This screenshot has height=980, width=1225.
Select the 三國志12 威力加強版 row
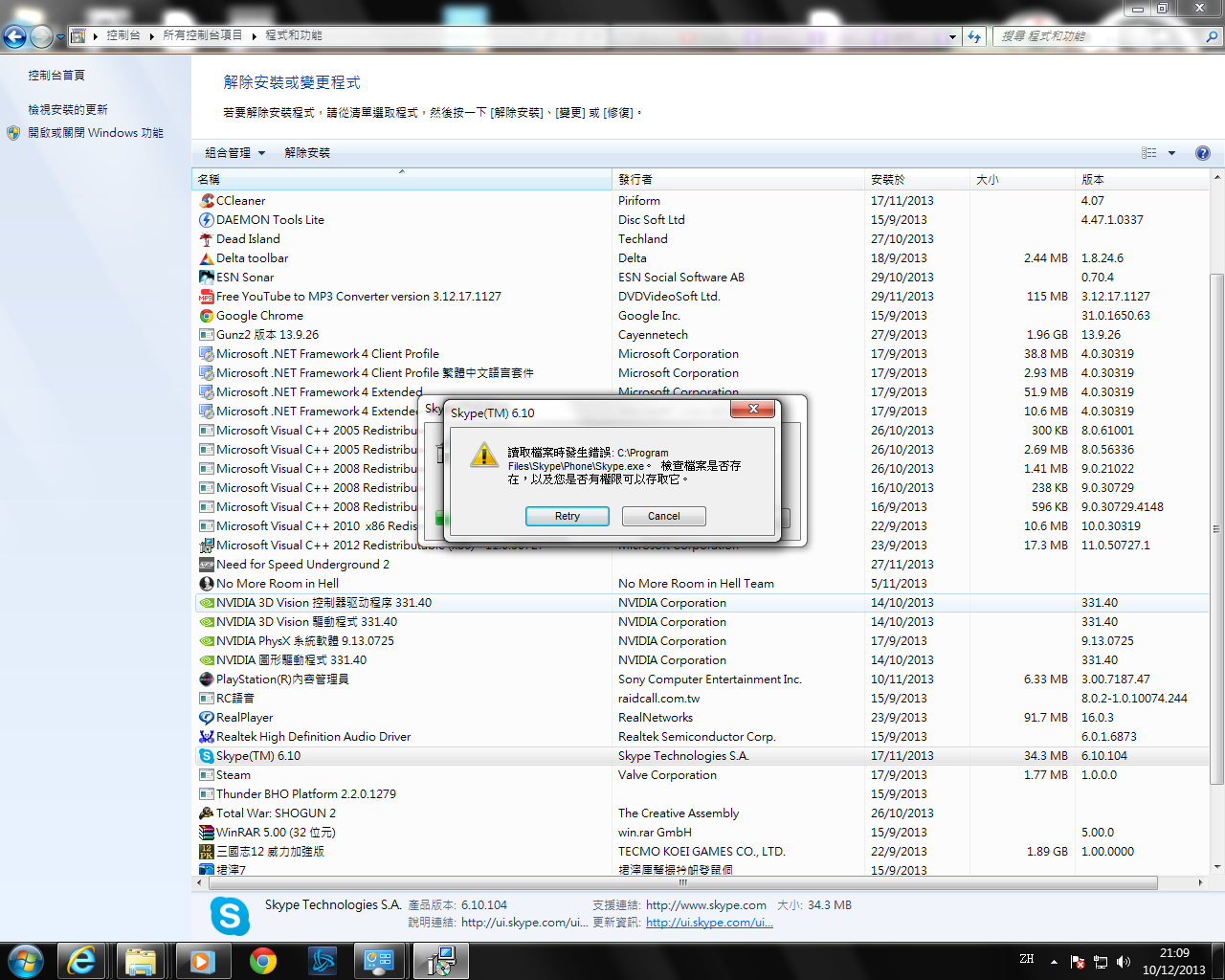click(702, 852)
